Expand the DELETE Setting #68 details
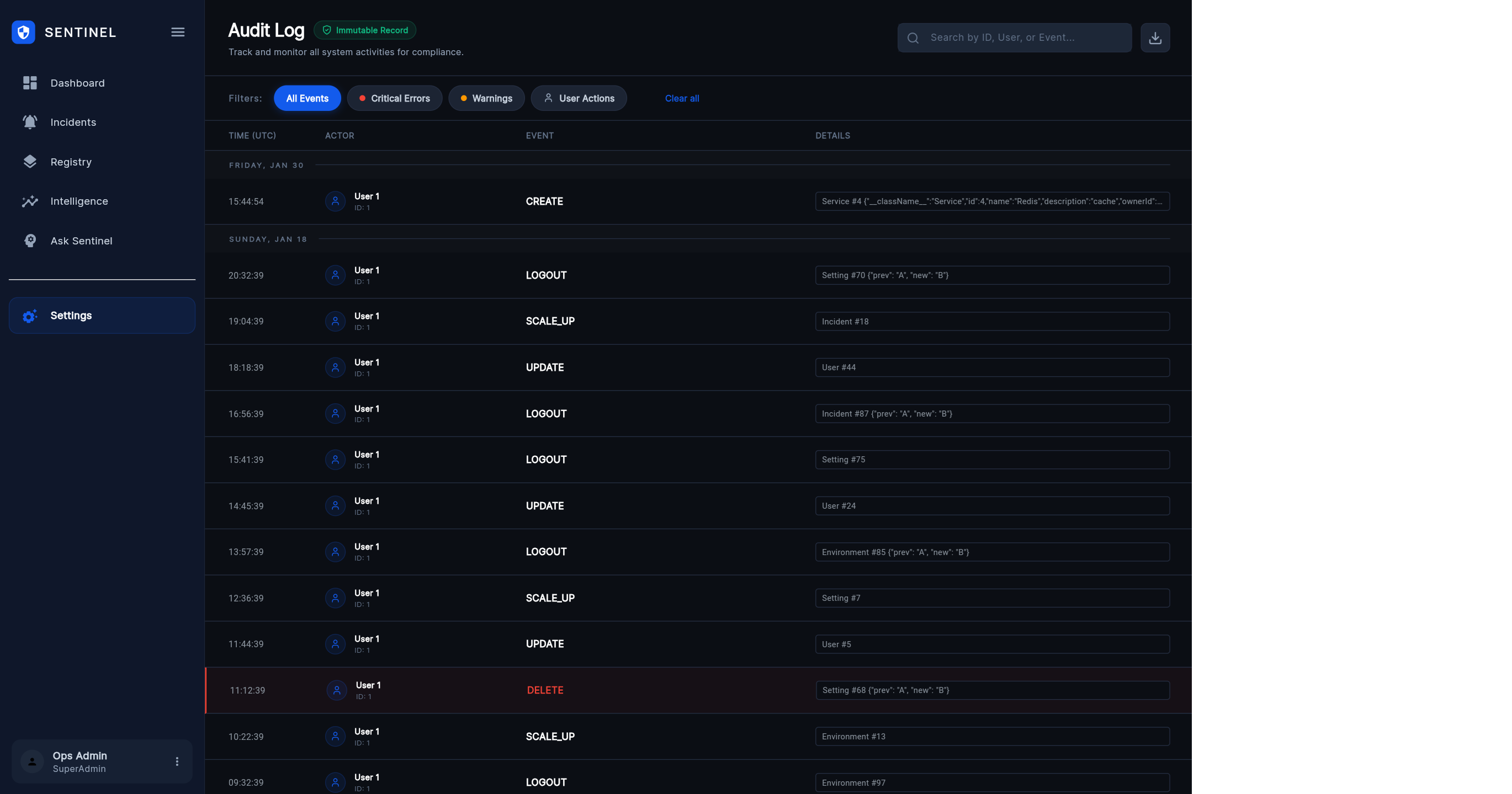Viewport: 1512px width, 794px height. (992, 690)
